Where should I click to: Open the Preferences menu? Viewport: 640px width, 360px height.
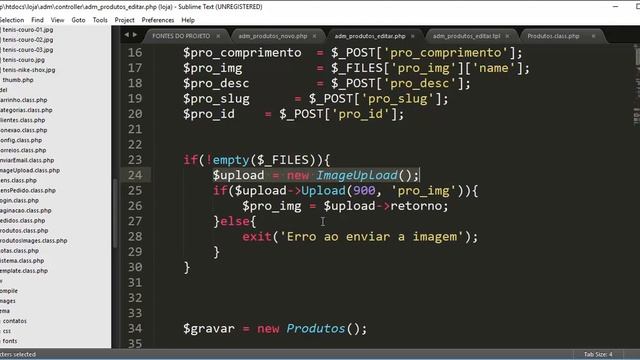pos(158,20)
